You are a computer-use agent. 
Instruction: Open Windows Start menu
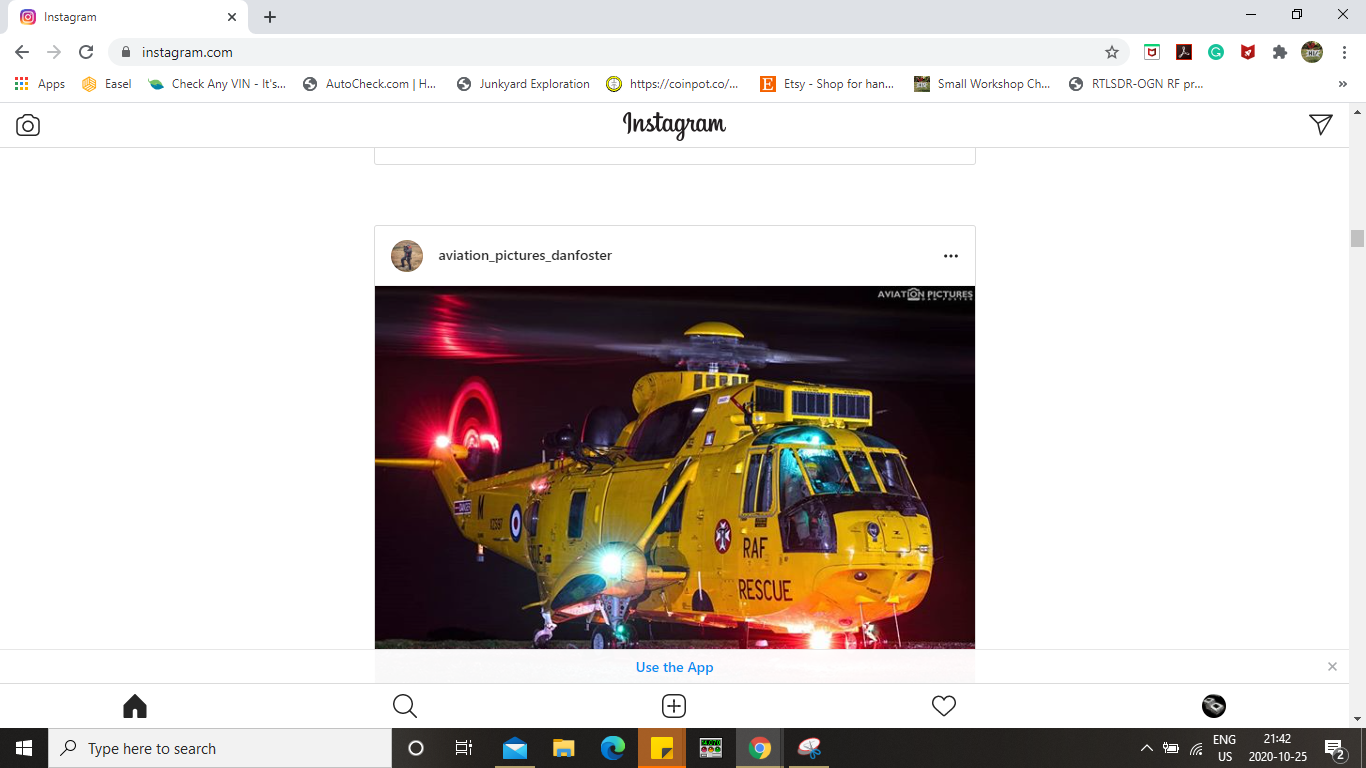point(24,748)
